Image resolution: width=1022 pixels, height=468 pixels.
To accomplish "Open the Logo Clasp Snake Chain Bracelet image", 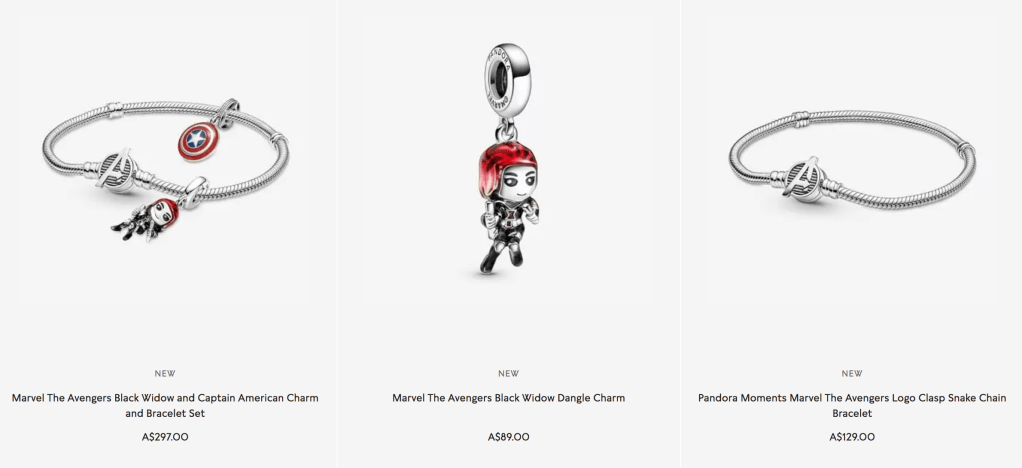I will pyautogui.click(x=852, y=160).
